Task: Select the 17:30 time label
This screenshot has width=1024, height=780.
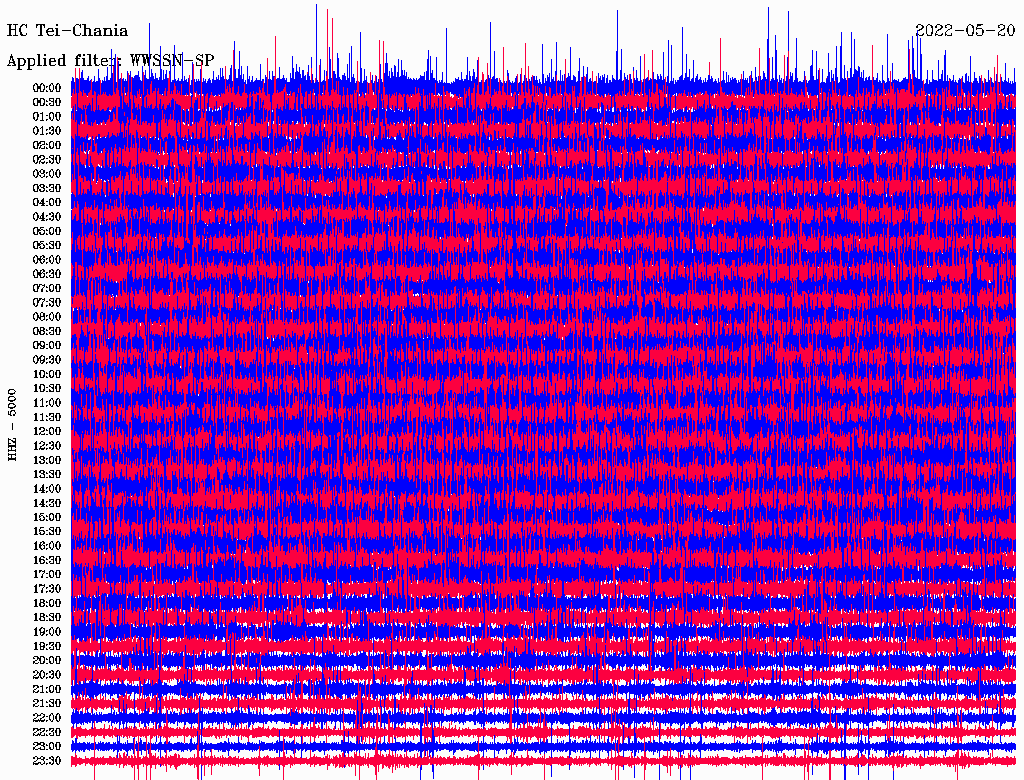Action: click(47, 589)
